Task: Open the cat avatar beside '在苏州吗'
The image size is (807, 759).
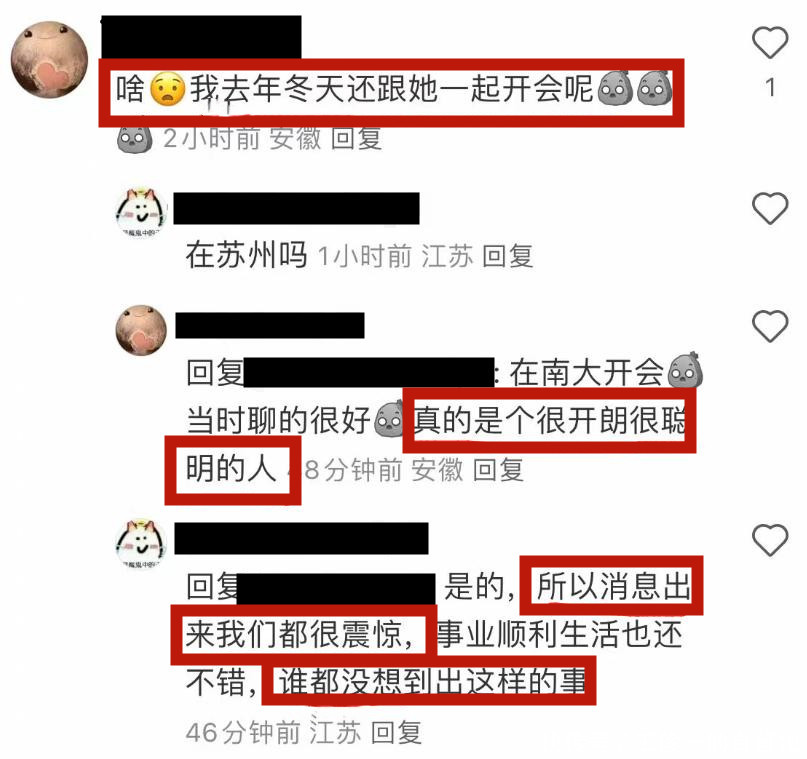Action: coord(142,212)
